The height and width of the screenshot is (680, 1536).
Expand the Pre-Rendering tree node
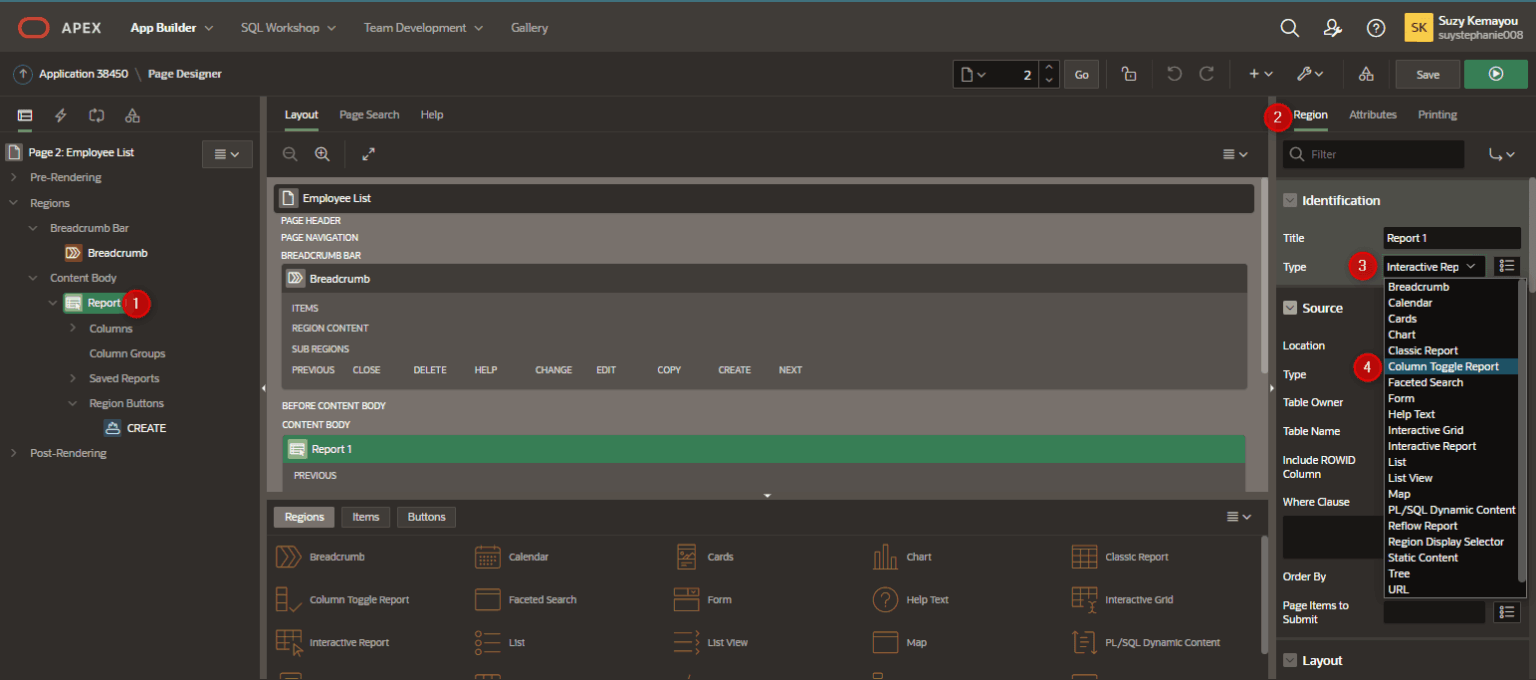14,178
